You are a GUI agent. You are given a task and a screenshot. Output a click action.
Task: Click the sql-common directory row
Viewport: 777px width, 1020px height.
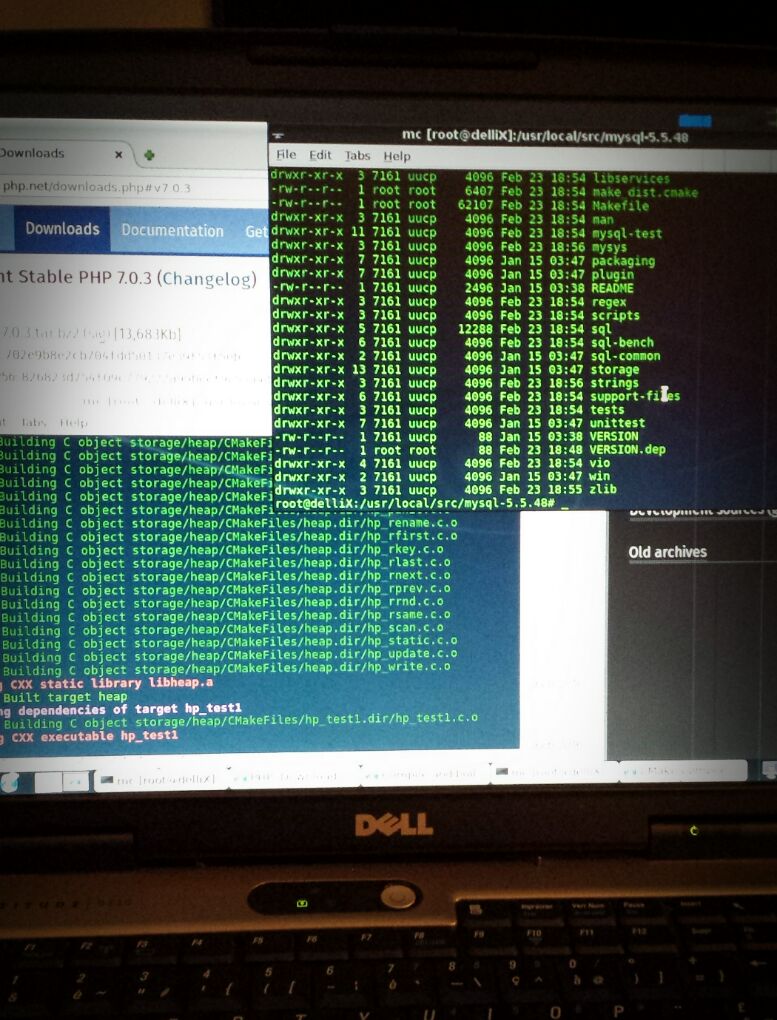click(466, 356)
